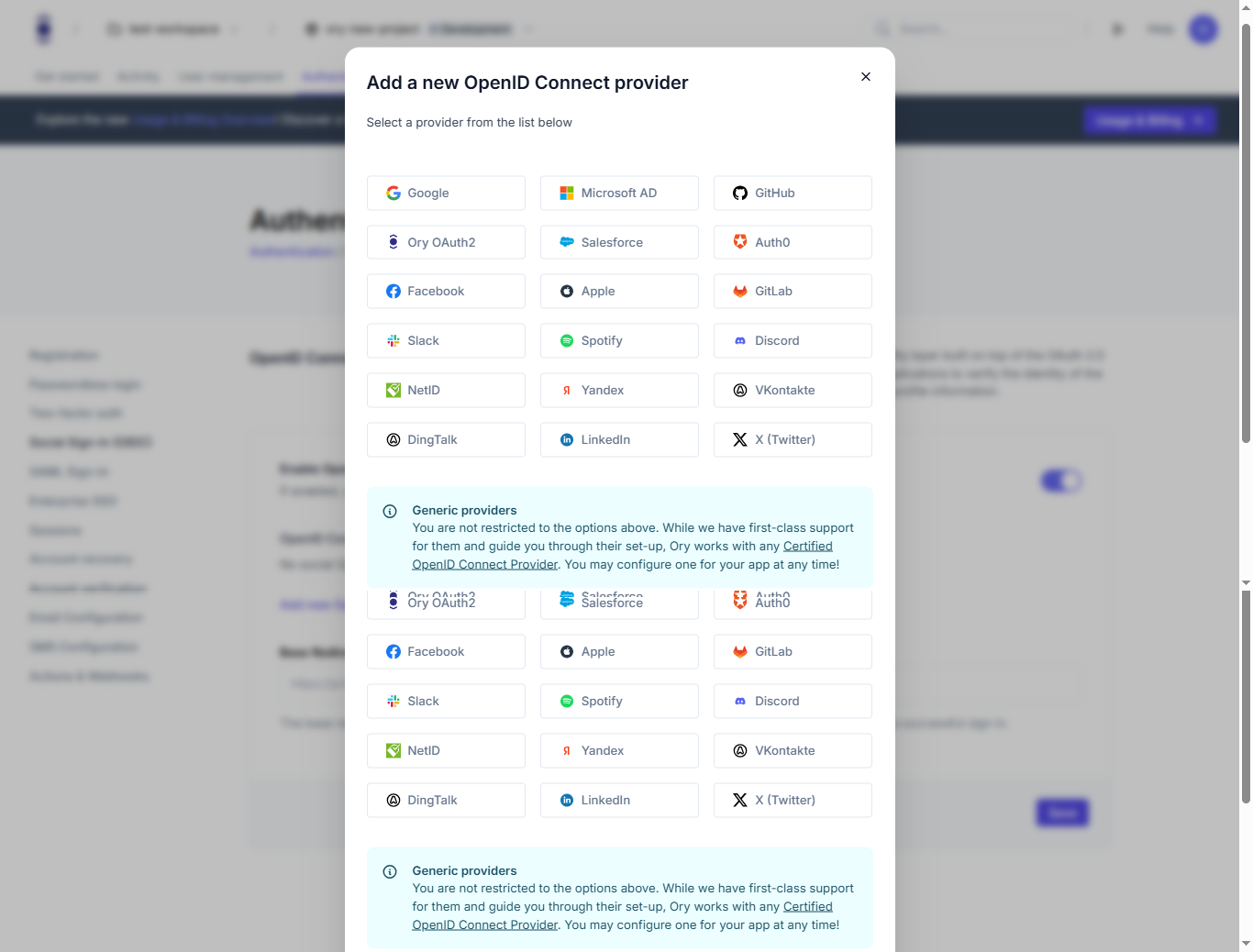Viewport: 1253px width, 952px height.
Task: Click the Usage & Billing button
Action: pyautogui.click(x=1150, y=120)
